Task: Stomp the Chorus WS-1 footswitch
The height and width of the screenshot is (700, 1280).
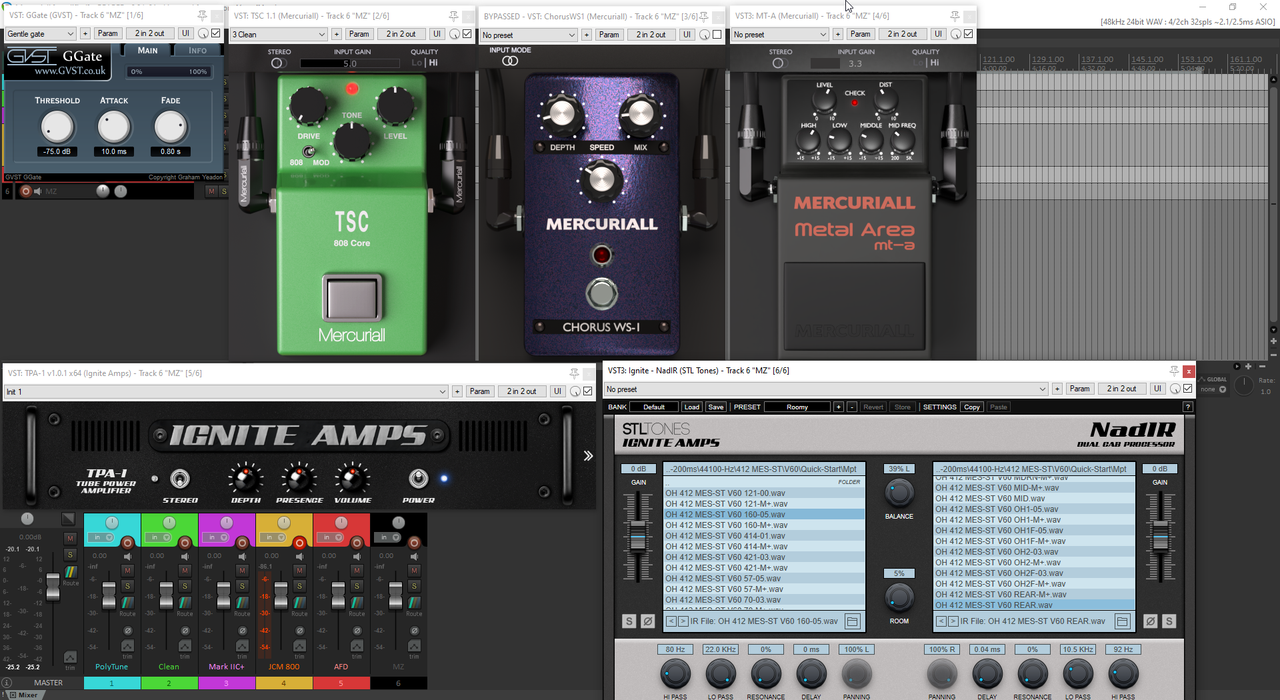Action: [600, 293]
